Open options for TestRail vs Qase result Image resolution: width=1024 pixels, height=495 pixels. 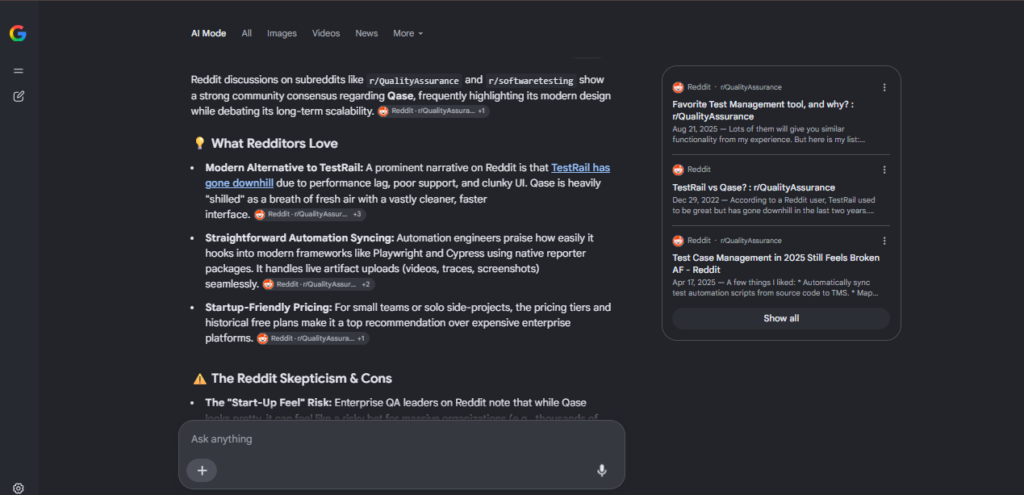(884, 170)
